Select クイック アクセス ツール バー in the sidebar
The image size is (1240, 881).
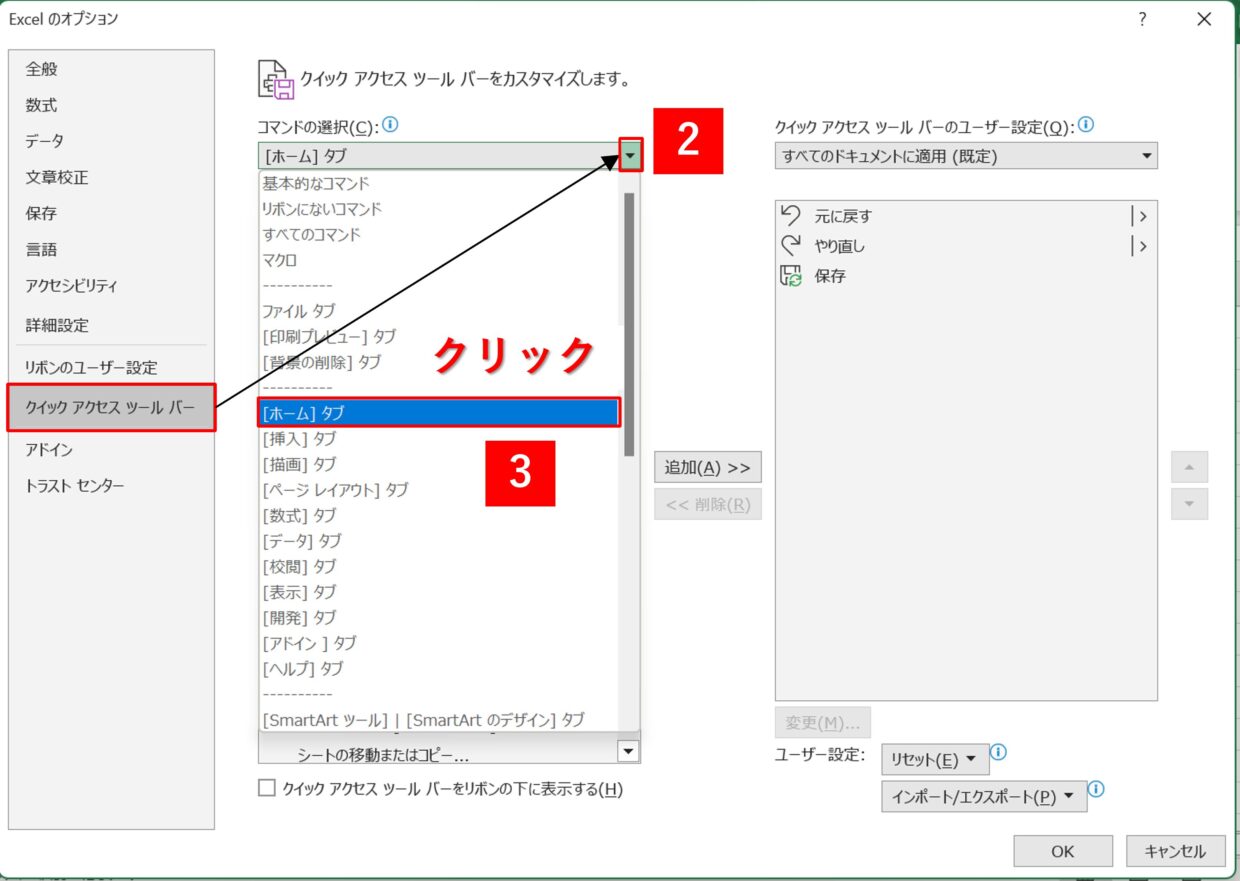111,407
